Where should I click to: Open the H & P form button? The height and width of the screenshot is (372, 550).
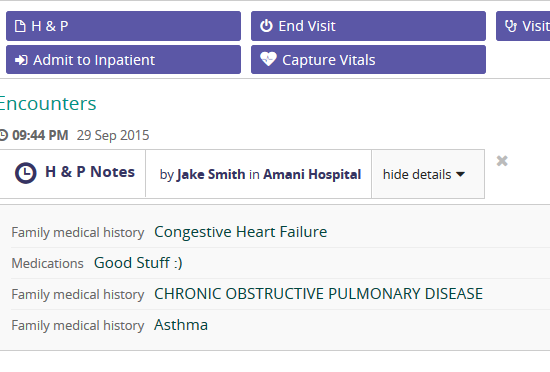(x=123, y=26)
